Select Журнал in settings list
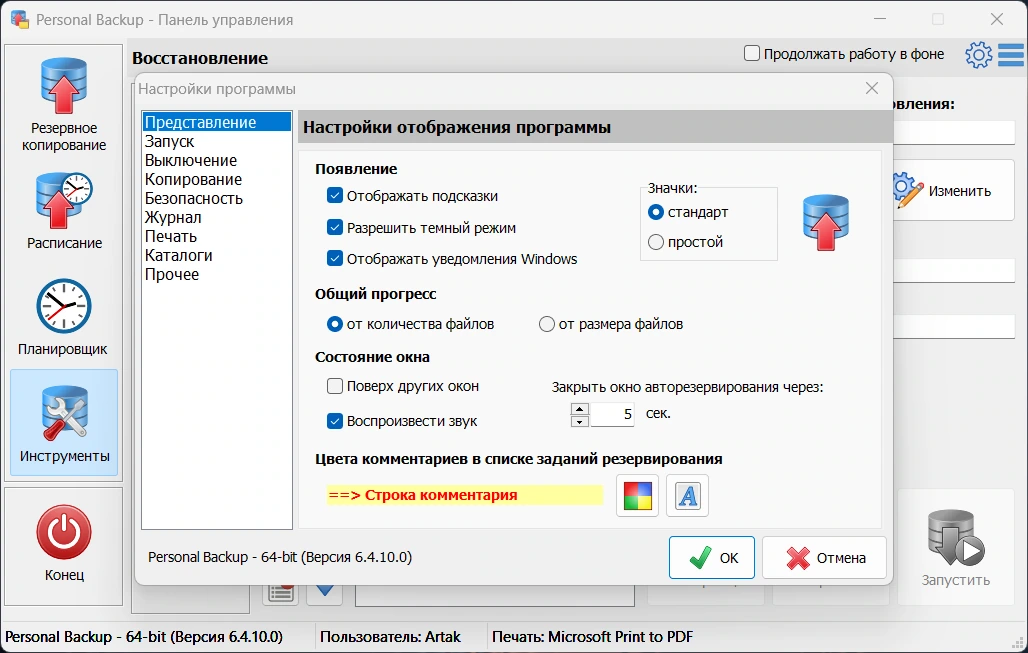This screenshot has height=653, width=1028. [216, 217]
